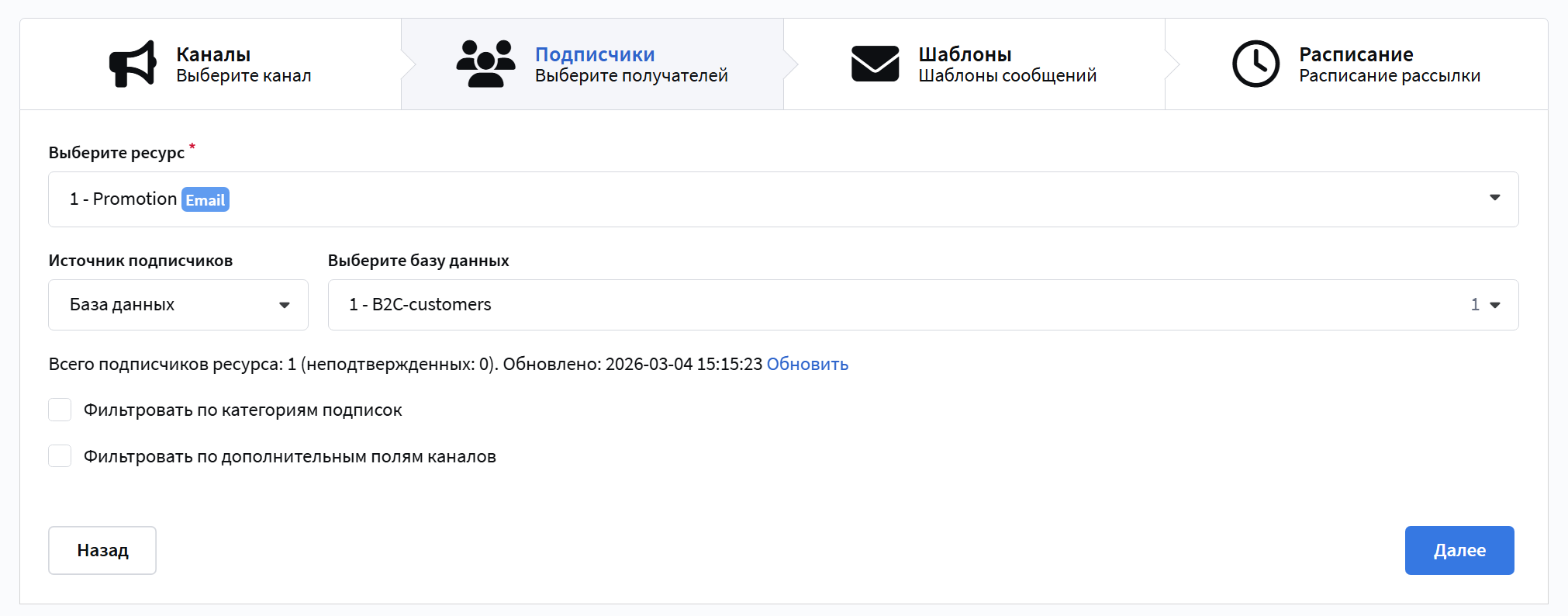
Task: Click the Назад button
Action: (102, 550)
